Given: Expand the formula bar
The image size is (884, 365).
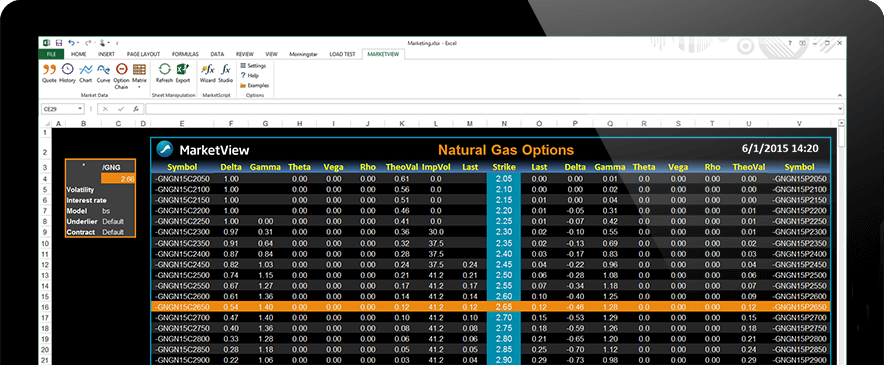Looking at the screenshot, I should (841, 109).
